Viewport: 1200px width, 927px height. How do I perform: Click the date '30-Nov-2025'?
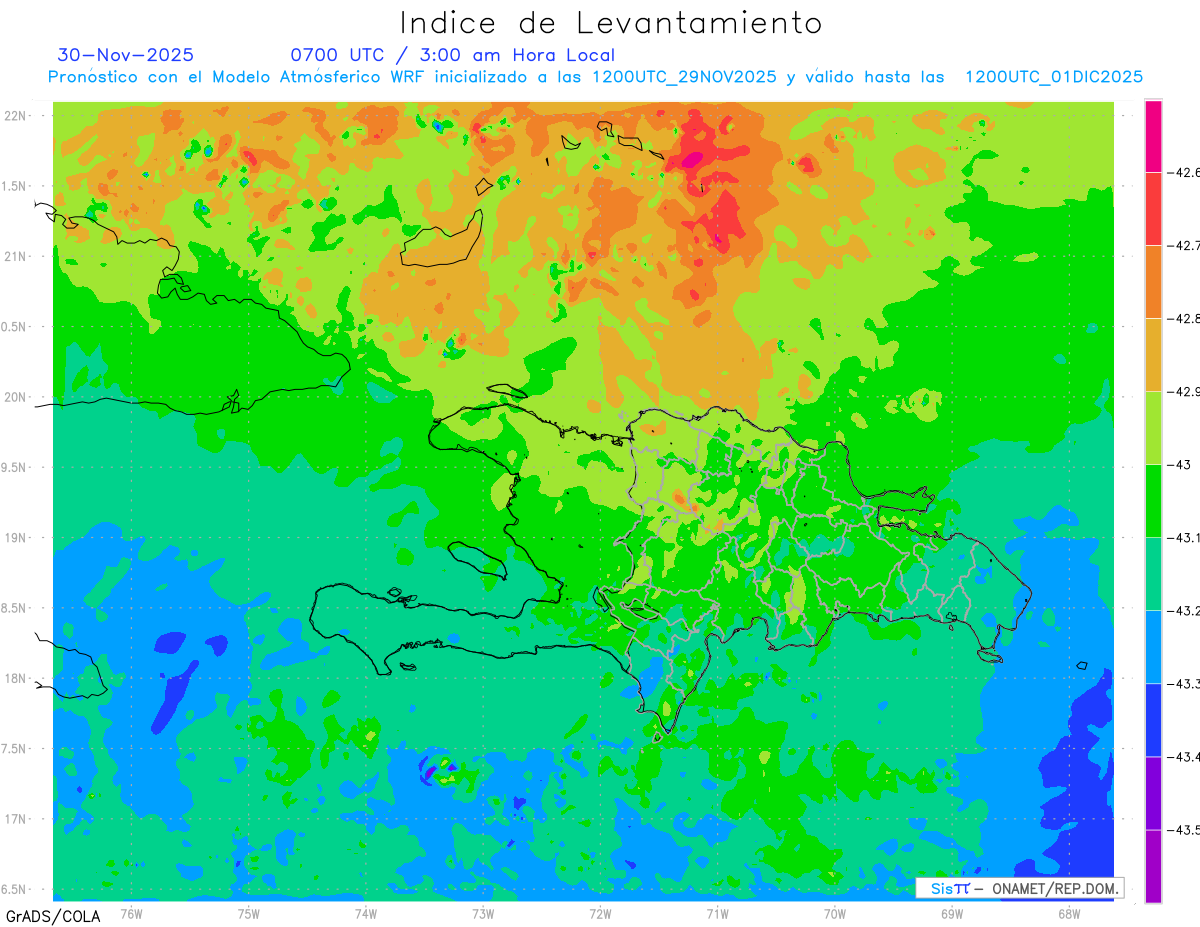(126, 55)
